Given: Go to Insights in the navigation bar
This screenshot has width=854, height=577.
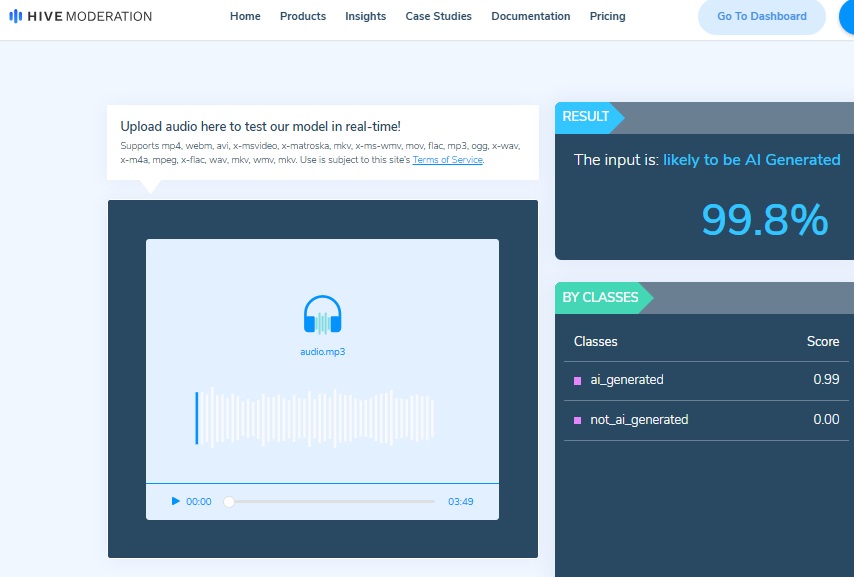Looking at the screenshot, I should (x=365, y=16).
